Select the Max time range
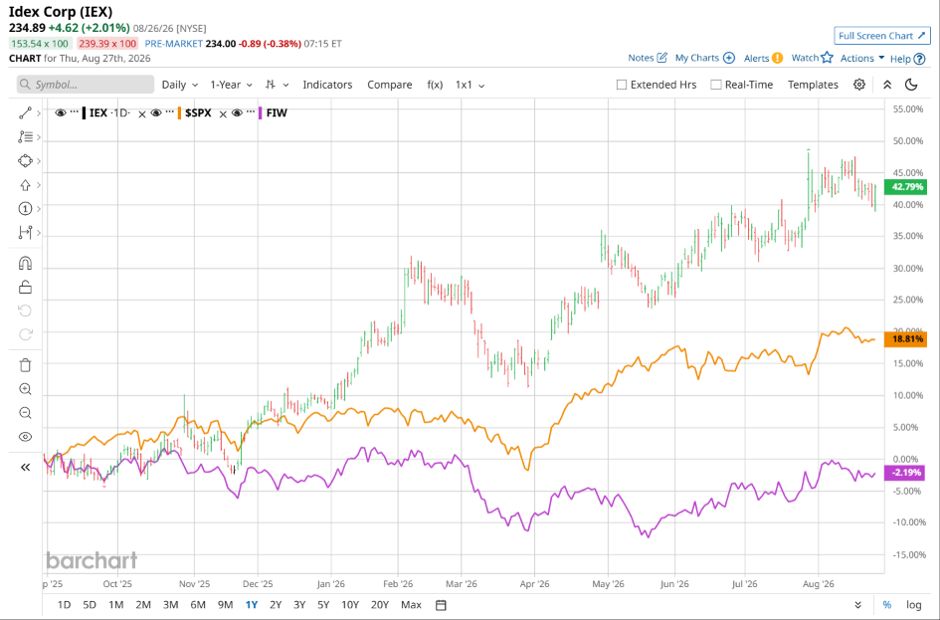This screenshot has height=620, width=940. pyautogui.click(x=411, y=604)
